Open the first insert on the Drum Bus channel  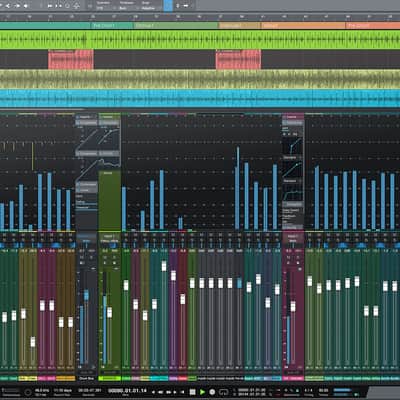coord(86,123)
